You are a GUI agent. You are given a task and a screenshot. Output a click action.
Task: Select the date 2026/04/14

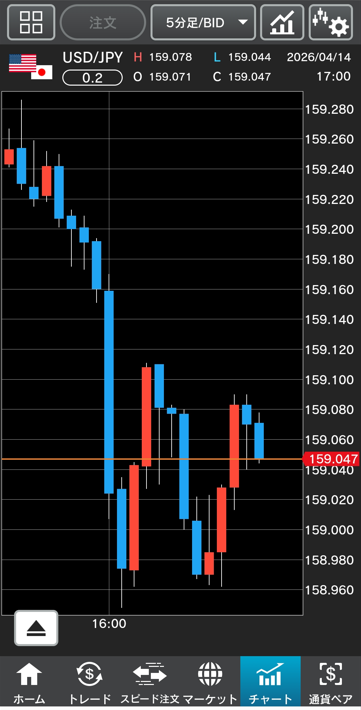319,58
